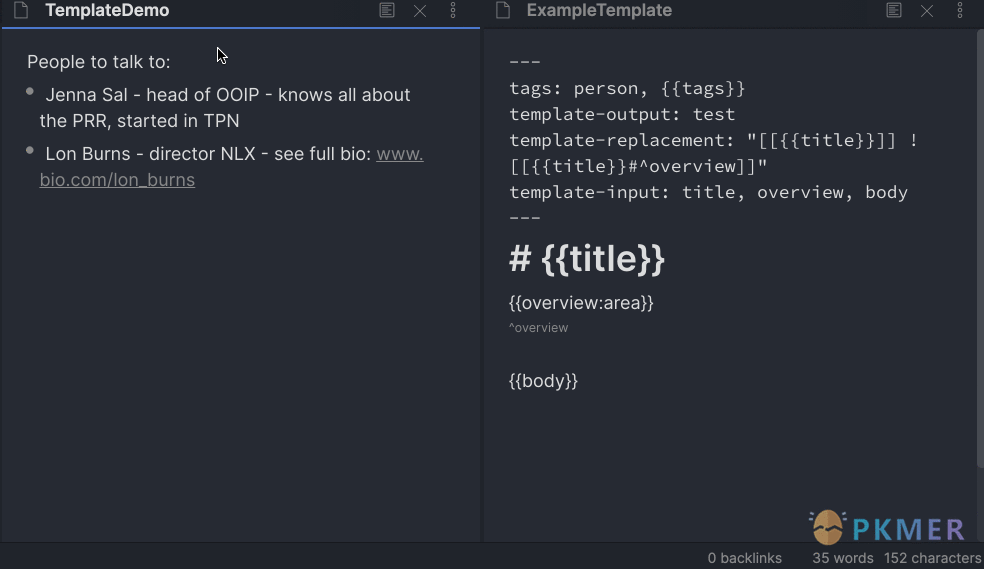
Task: Open more options for the TemplateDemo pane
Action: pyautogui.click(x=453, y=11)
